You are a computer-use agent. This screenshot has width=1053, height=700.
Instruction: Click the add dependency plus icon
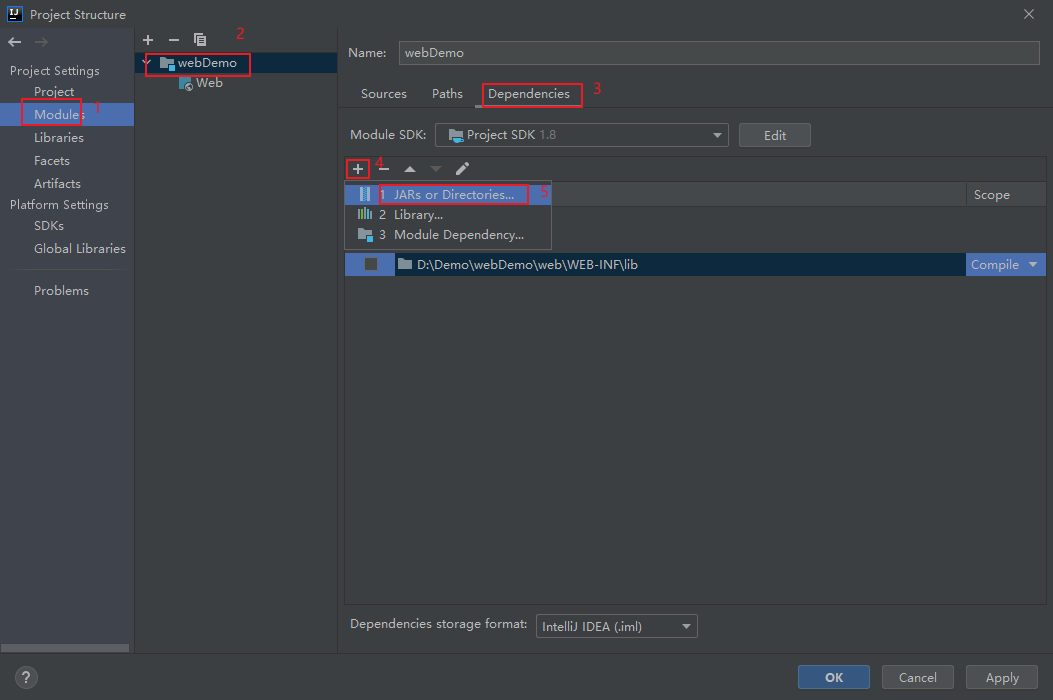(357, 169)
